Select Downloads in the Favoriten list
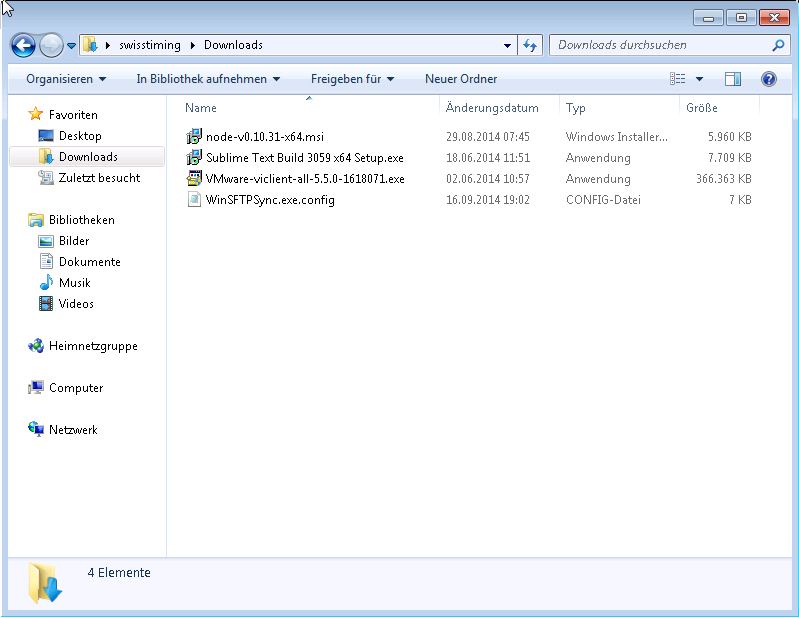This screenshot has height=618, width=799. point(88,157)
